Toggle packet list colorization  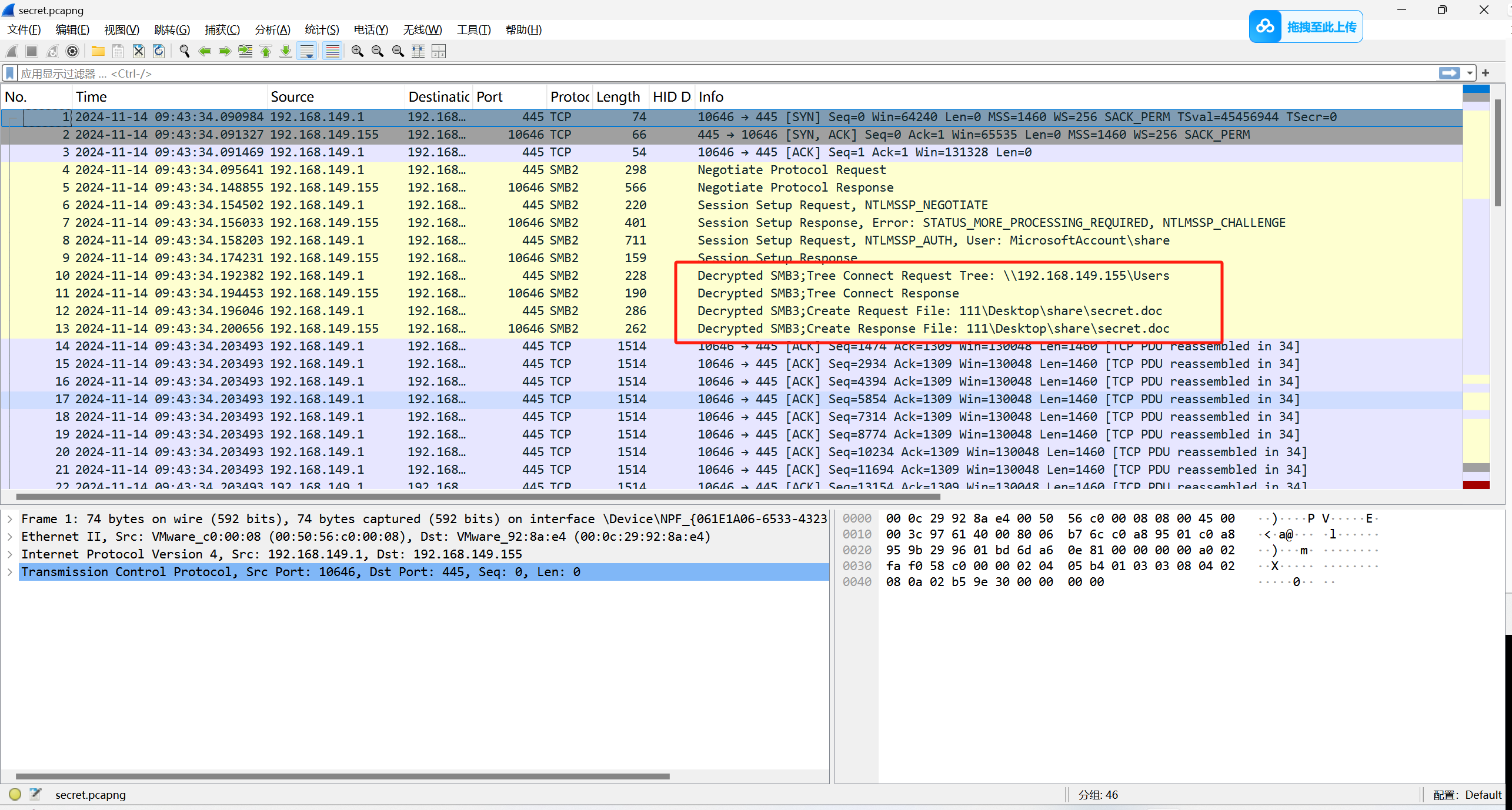333,52
